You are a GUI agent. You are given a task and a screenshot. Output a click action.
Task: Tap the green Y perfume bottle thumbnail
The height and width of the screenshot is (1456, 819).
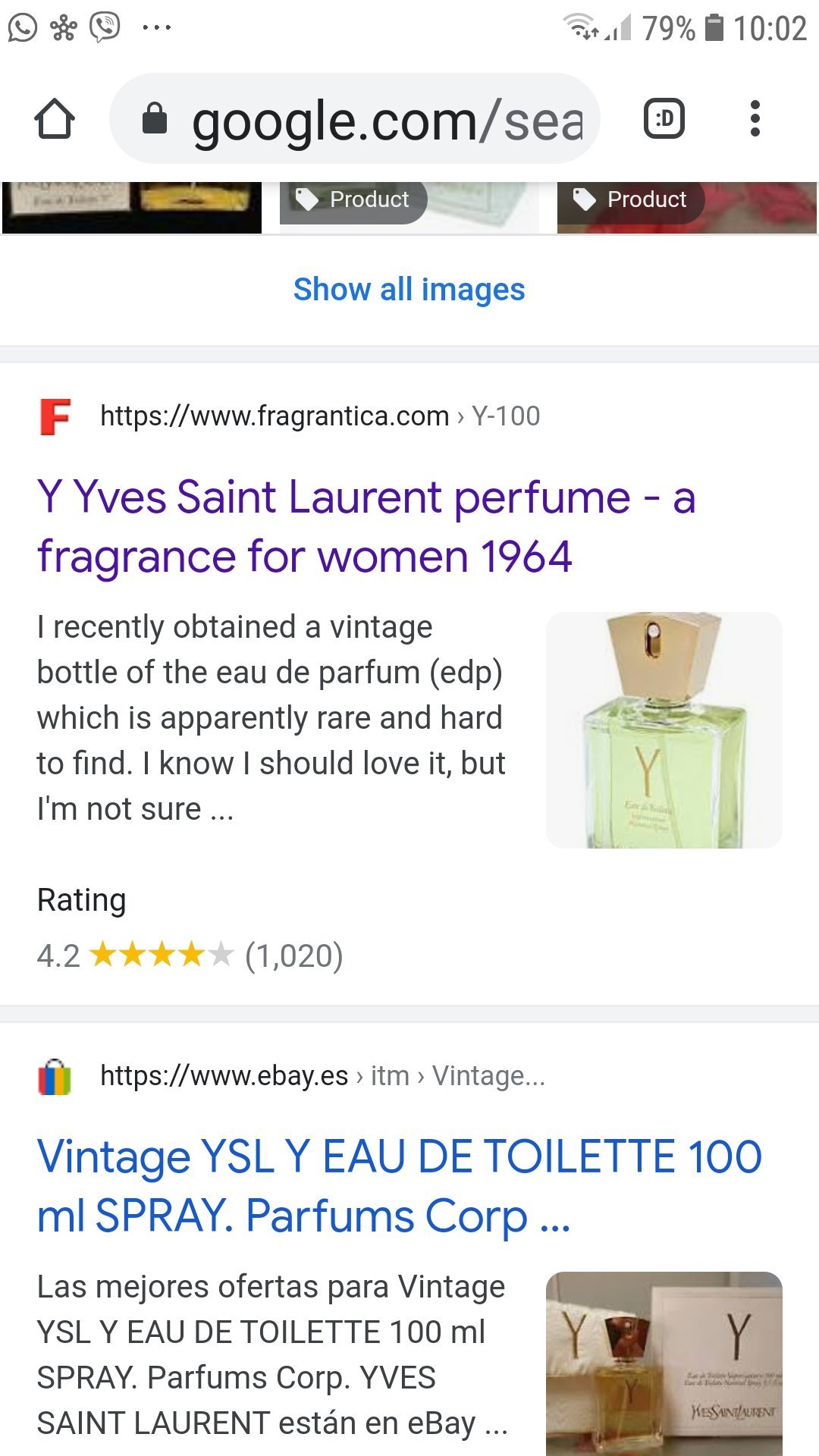tap(664, 730)
